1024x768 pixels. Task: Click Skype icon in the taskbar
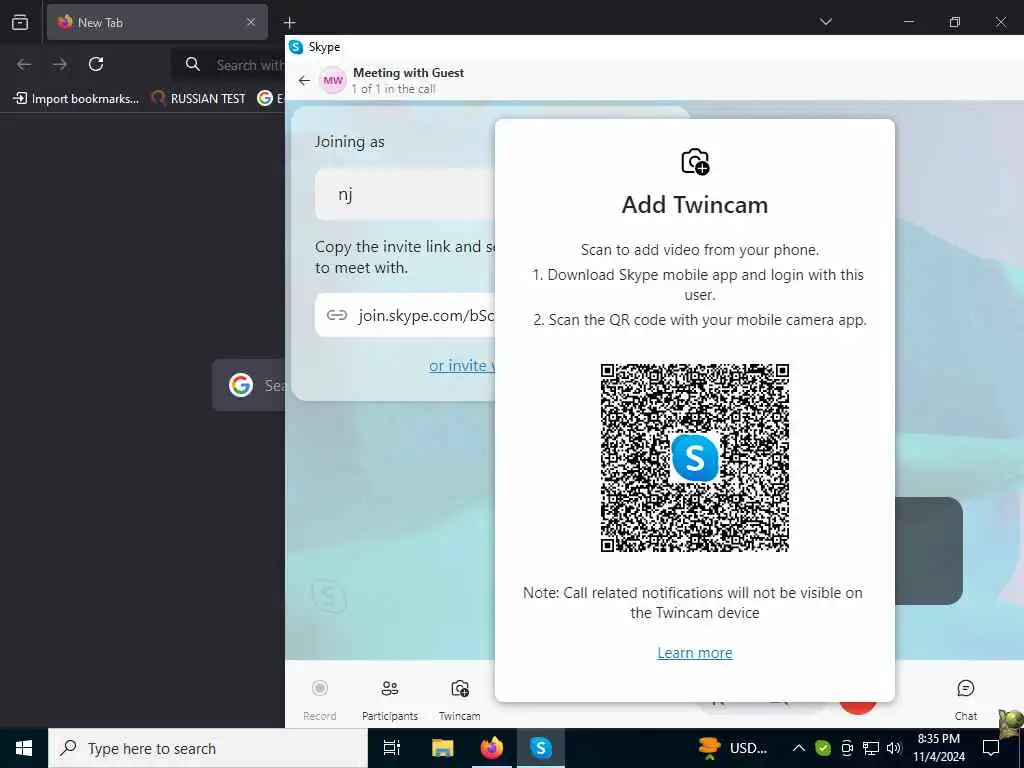[x=541, y=748]
